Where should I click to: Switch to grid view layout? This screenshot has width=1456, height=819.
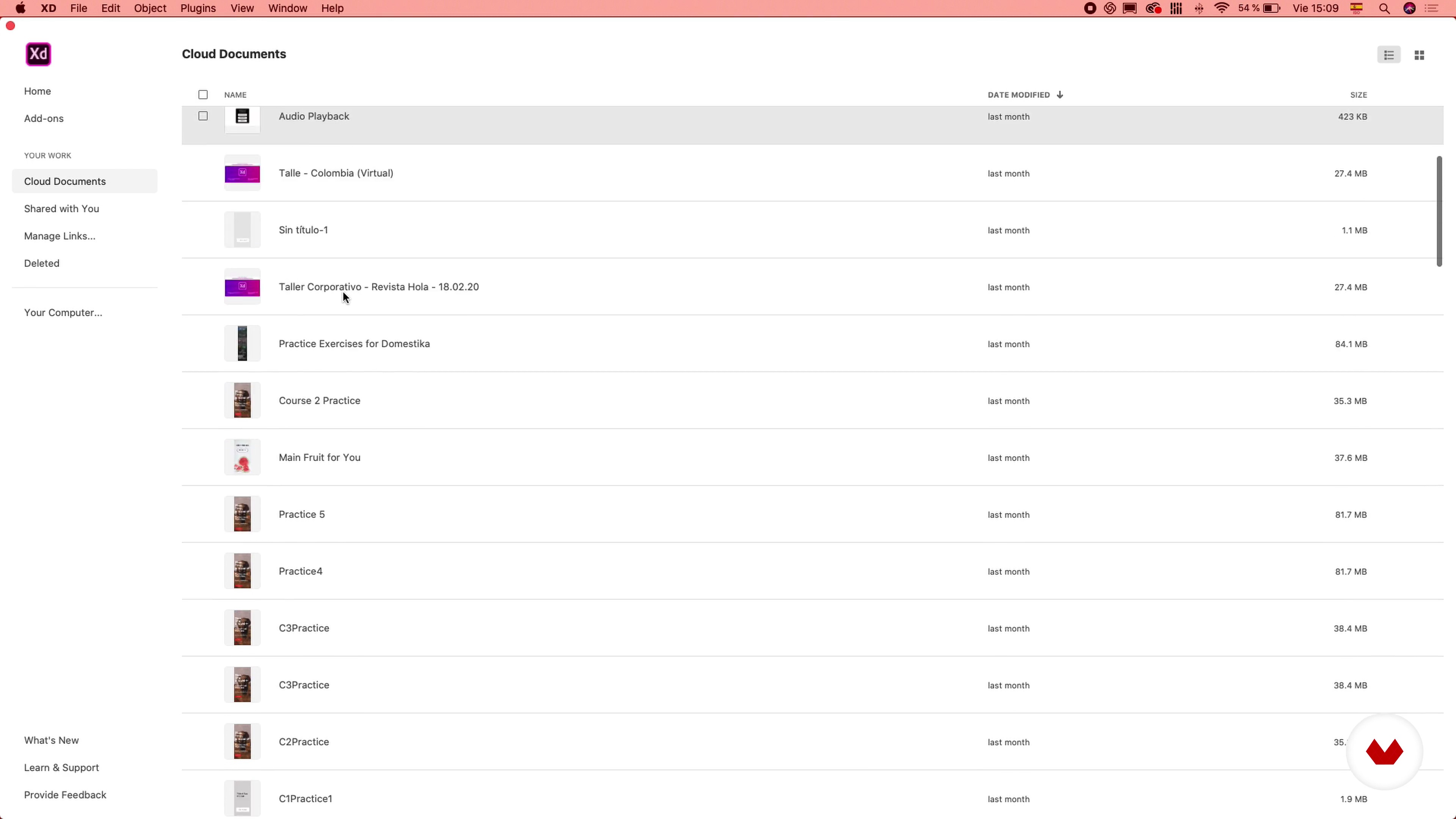coord(1419,55)
